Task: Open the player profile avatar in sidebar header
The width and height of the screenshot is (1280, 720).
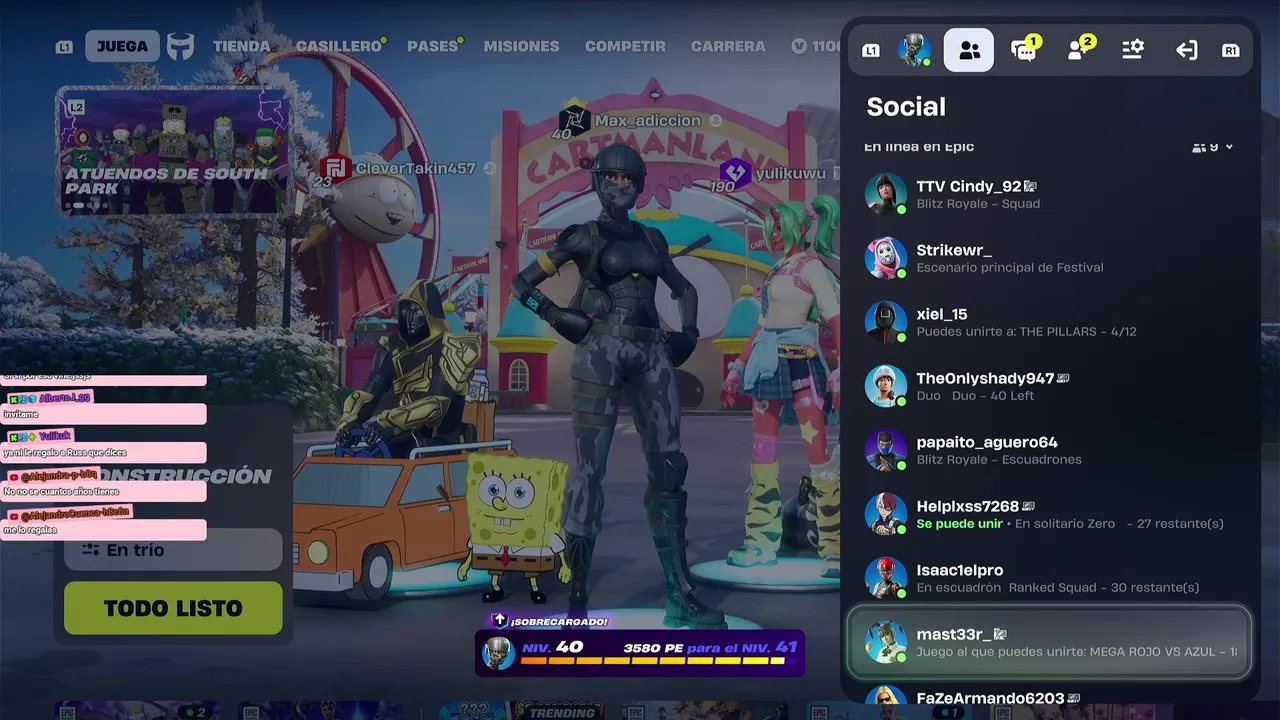Action: pyautogui.click(x=915, y=50)
